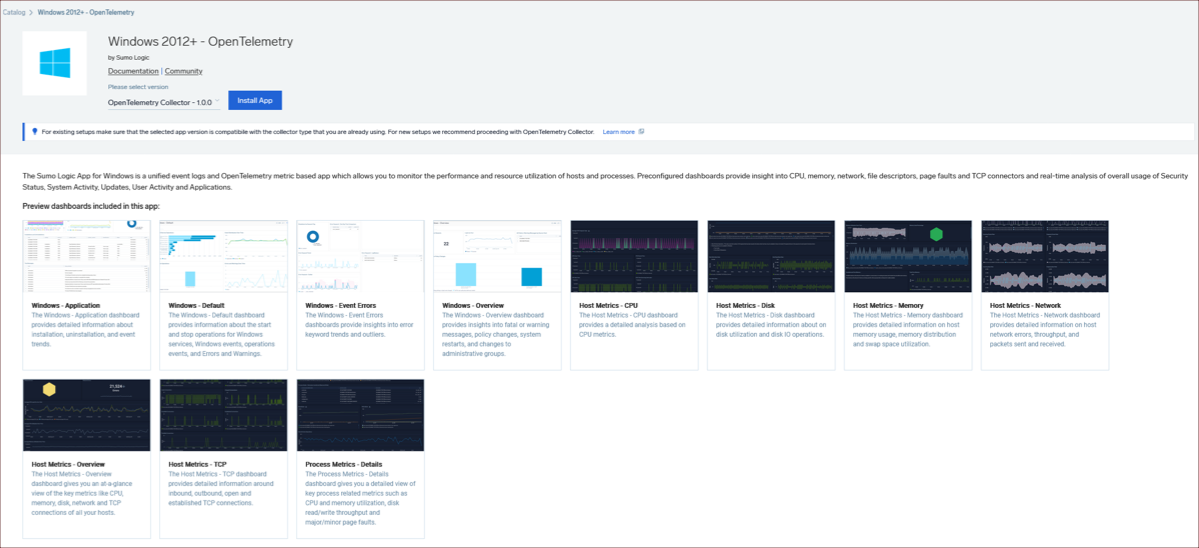Image resolution: width=1199 pixels, height=548 pixels.
Task: Select the Windows 2012+ - OpenTelemetry breadcrumb
Action: (x=86, y=12)
